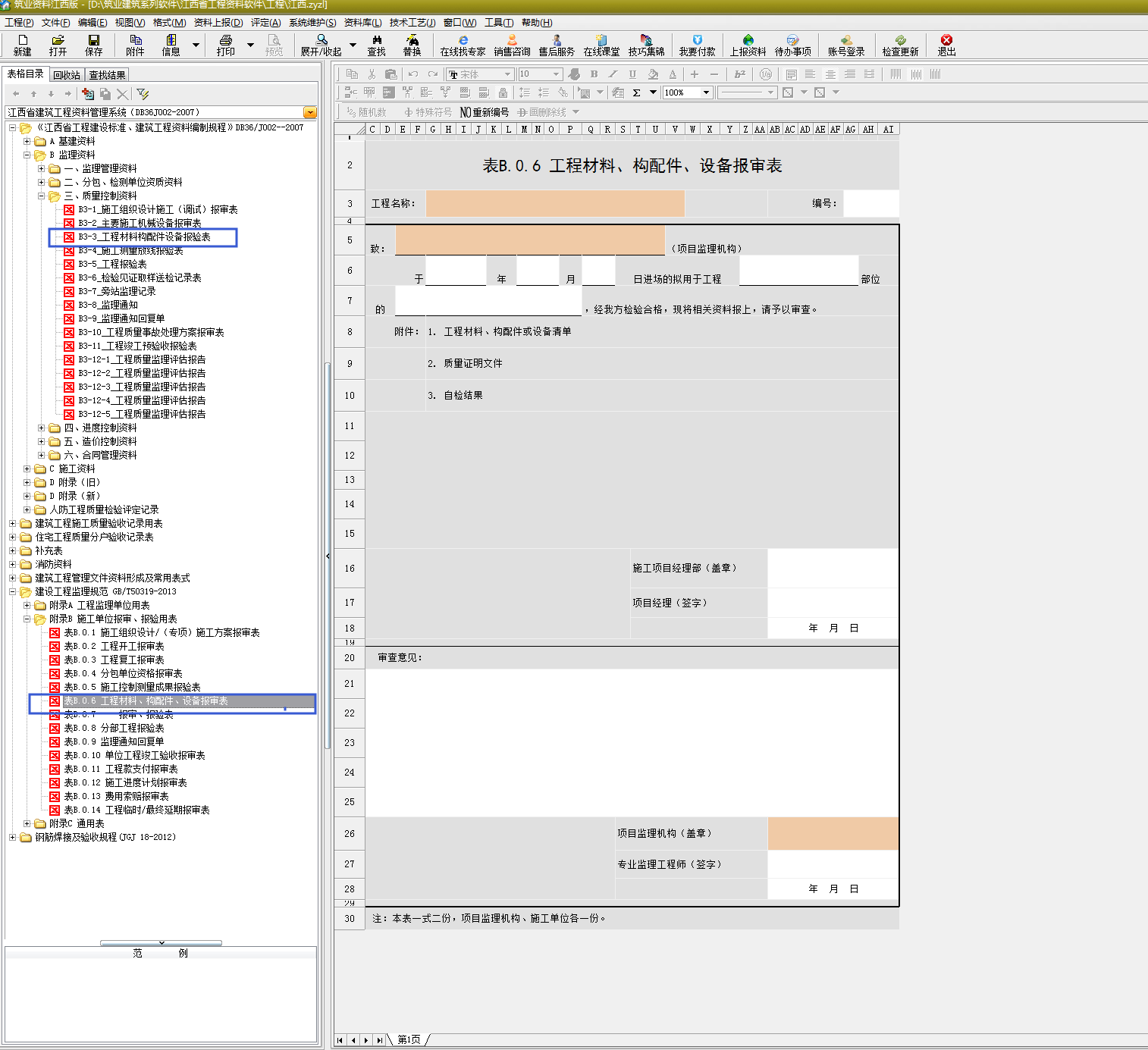This screenshot has width=1148, height=1050.
Task: Expand the C 施工资料 folder
Action: pyautogui.click(x=27, y=469)
